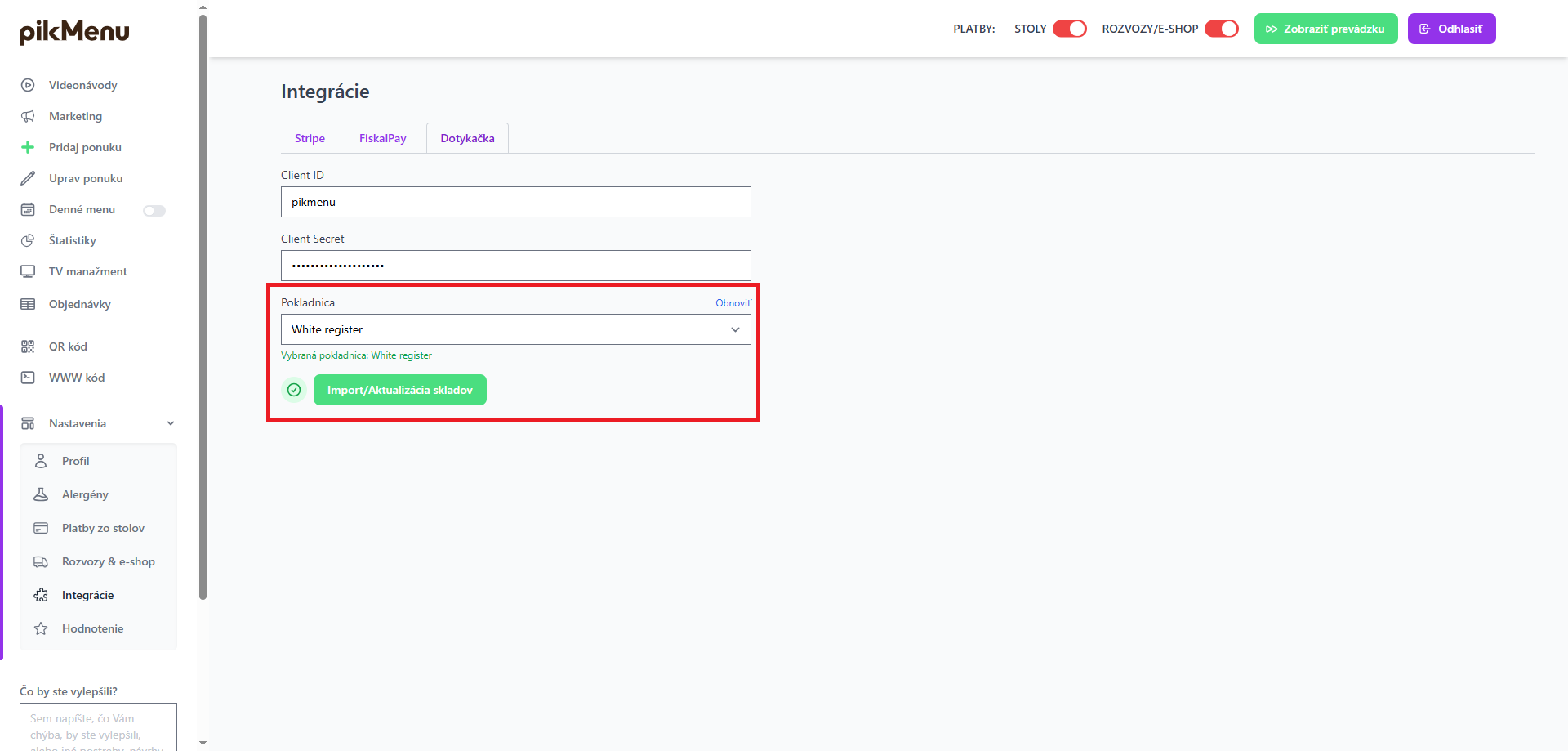1568x751 pixels.
Task: Toggle the STOLY payments switch
Action: point(1069,29)
